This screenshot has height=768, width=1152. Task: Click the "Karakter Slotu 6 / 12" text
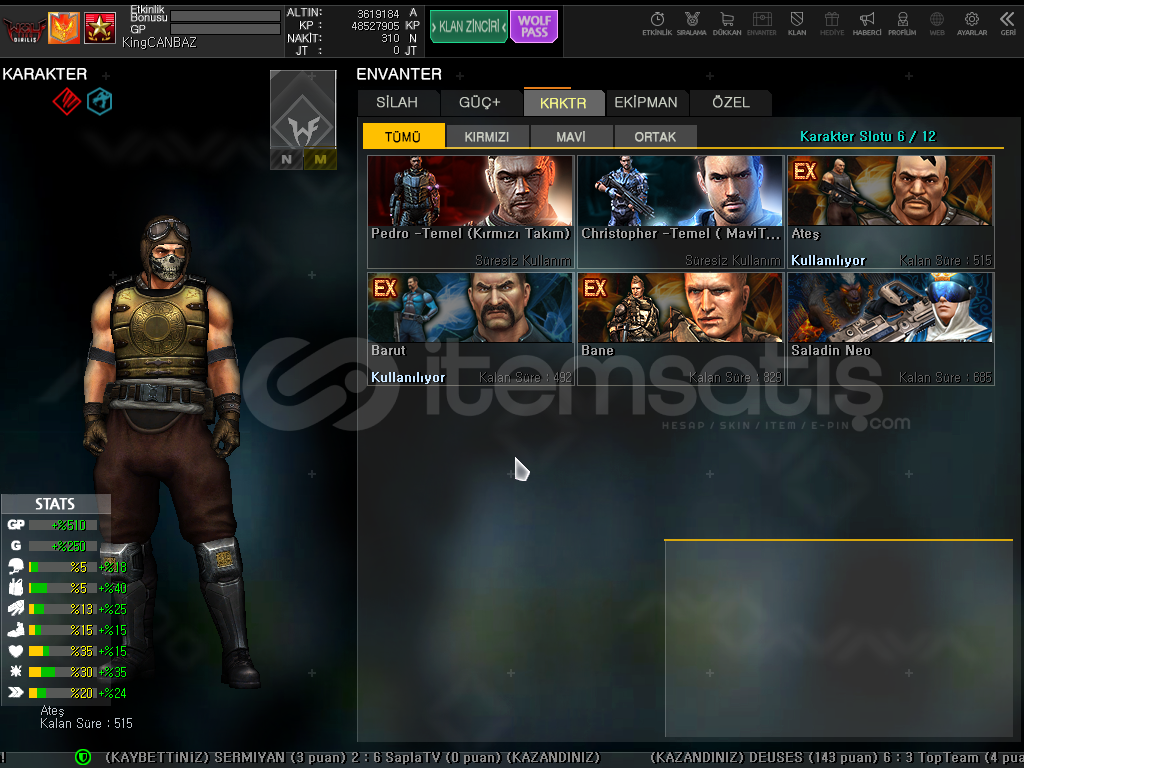[x=868, y=136]
